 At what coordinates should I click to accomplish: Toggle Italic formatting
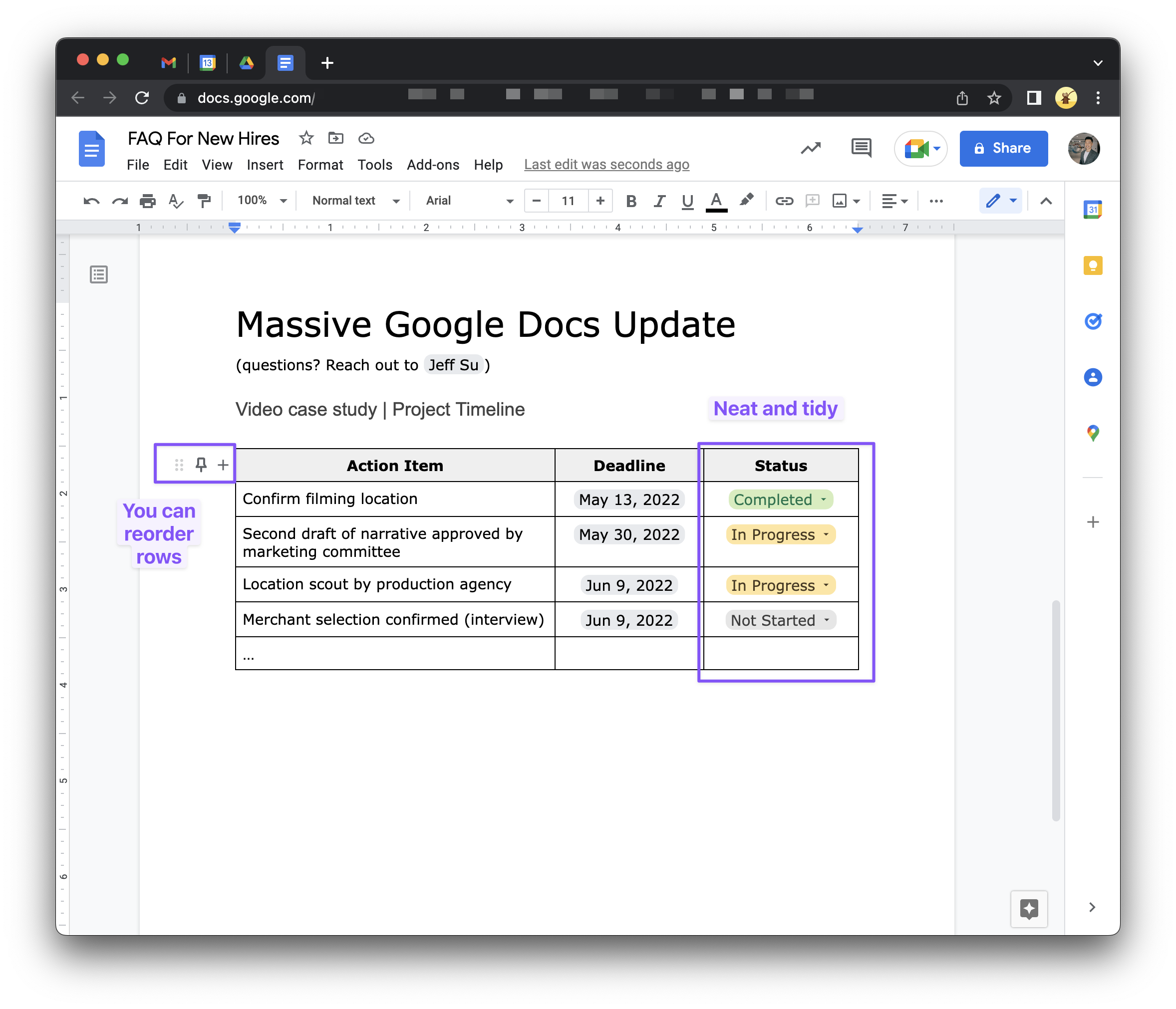[659, 201]
